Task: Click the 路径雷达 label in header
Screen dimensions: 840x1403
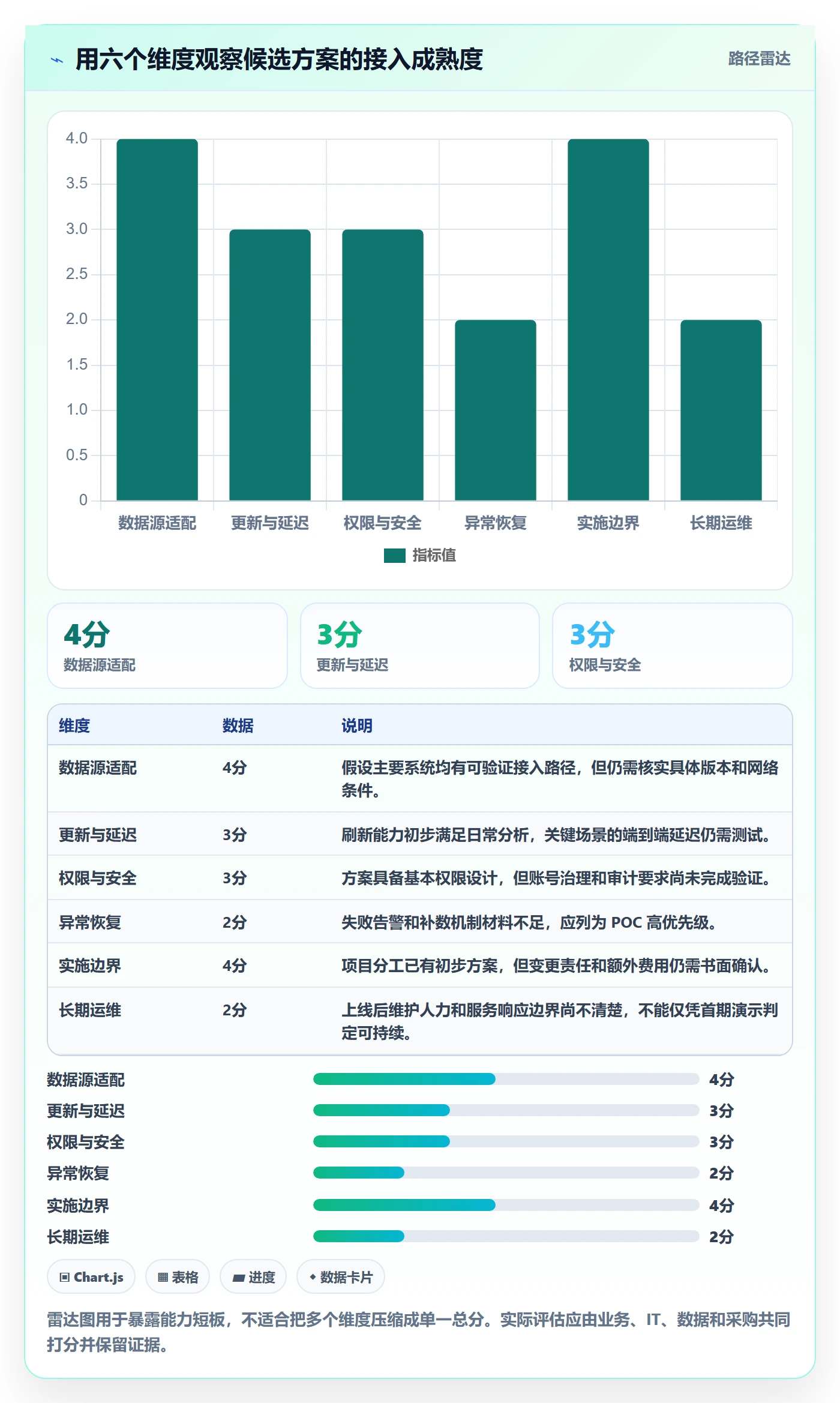Action: pyautogui.click(x=759, y=59)
